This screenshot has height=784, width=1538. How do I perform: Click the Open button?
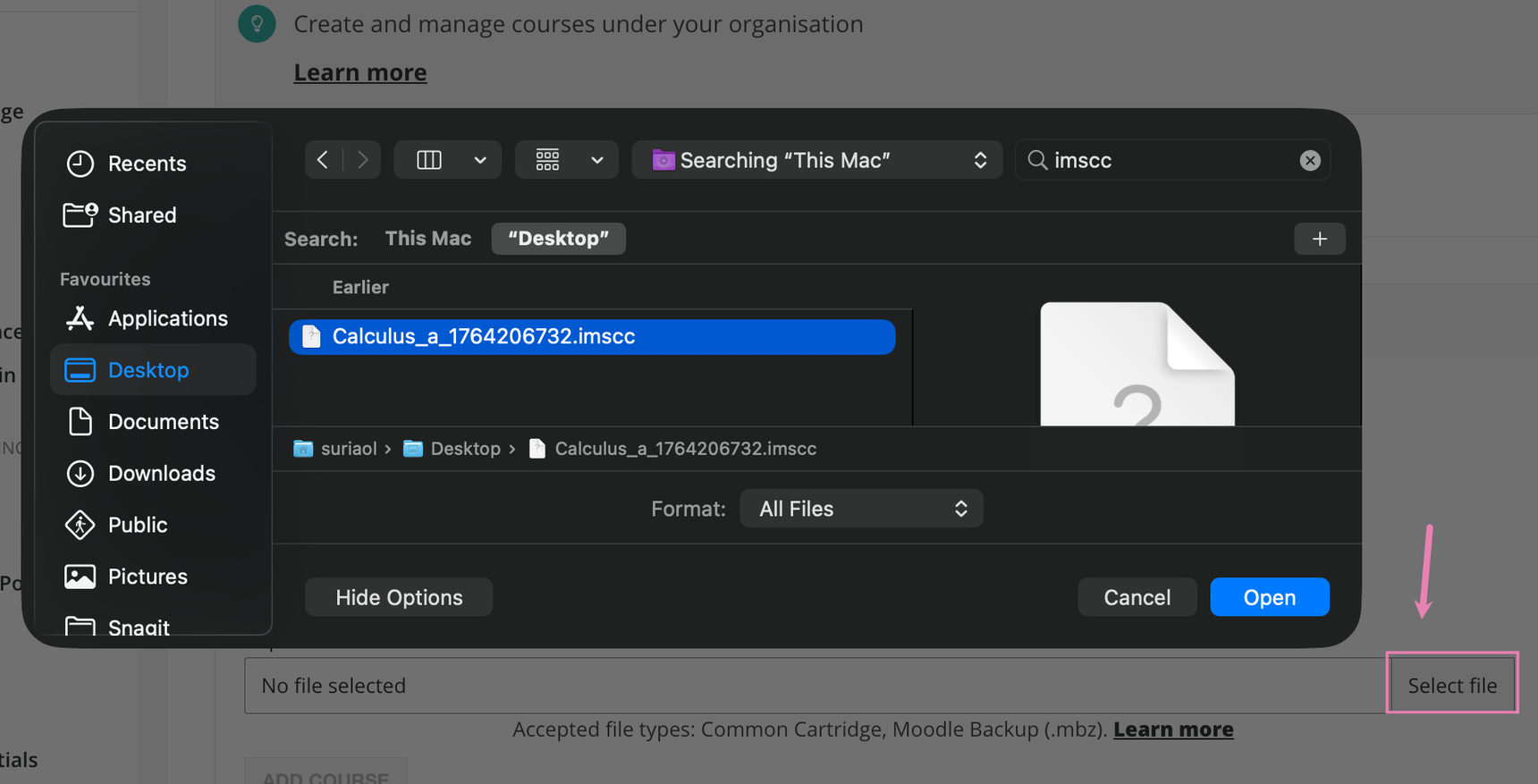tap(1269, 597)
